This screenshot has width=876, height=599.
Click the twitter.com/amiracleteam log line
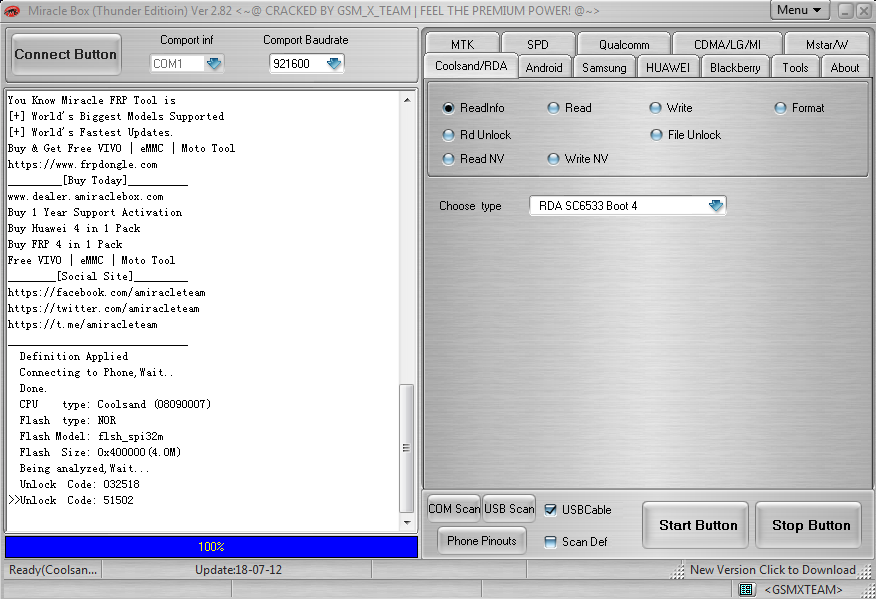tap(104, 308)
